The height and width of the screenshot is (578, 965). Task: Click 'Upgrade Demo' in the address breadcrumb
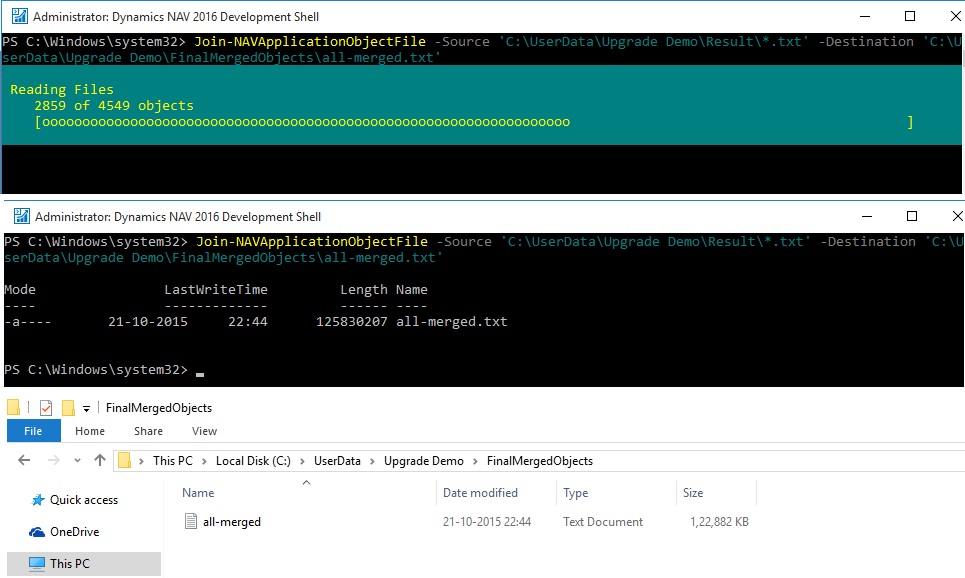coord(424,461)
